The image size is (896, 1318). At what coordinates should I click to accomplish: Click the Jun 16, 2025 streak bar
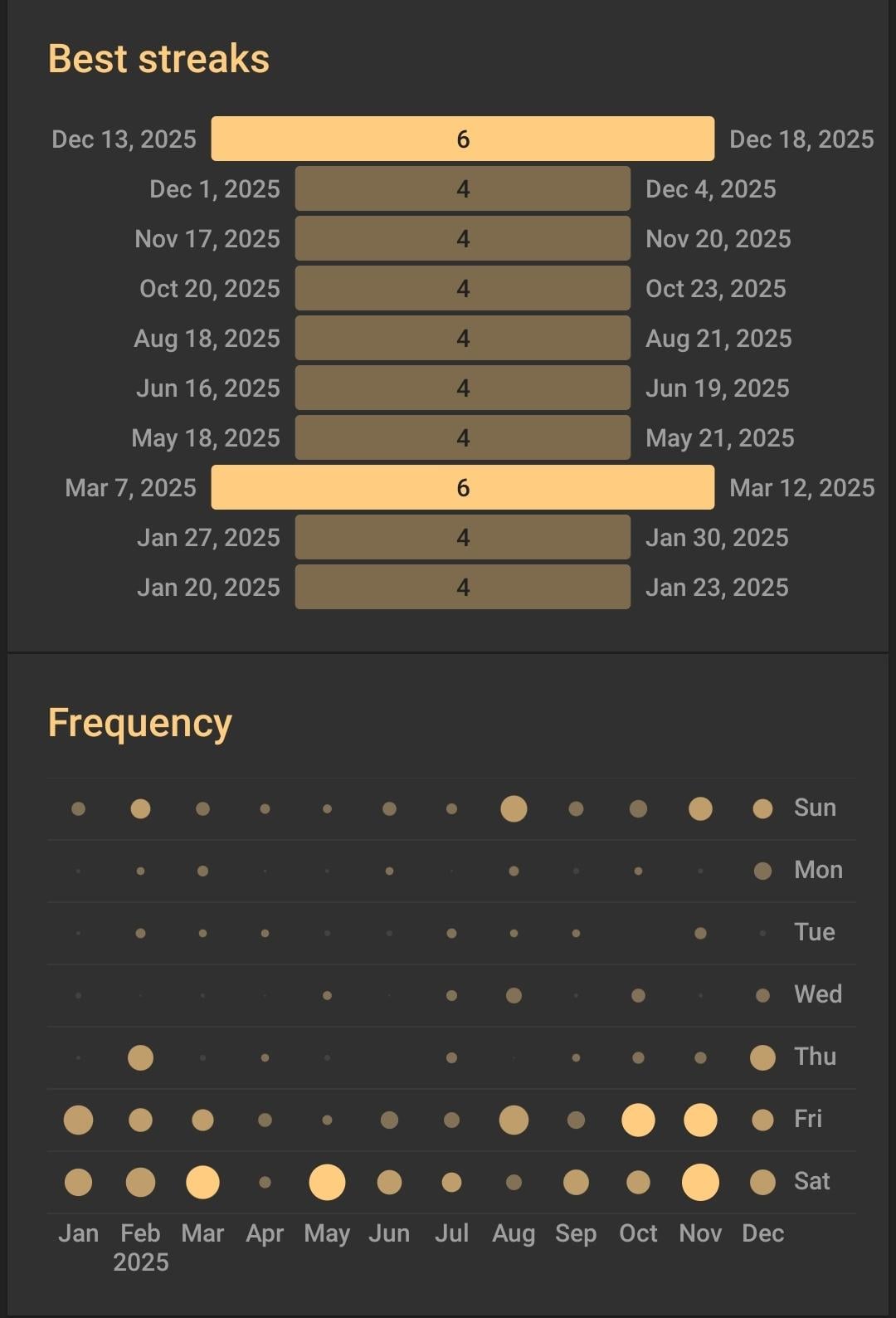[x=462, y=388]
